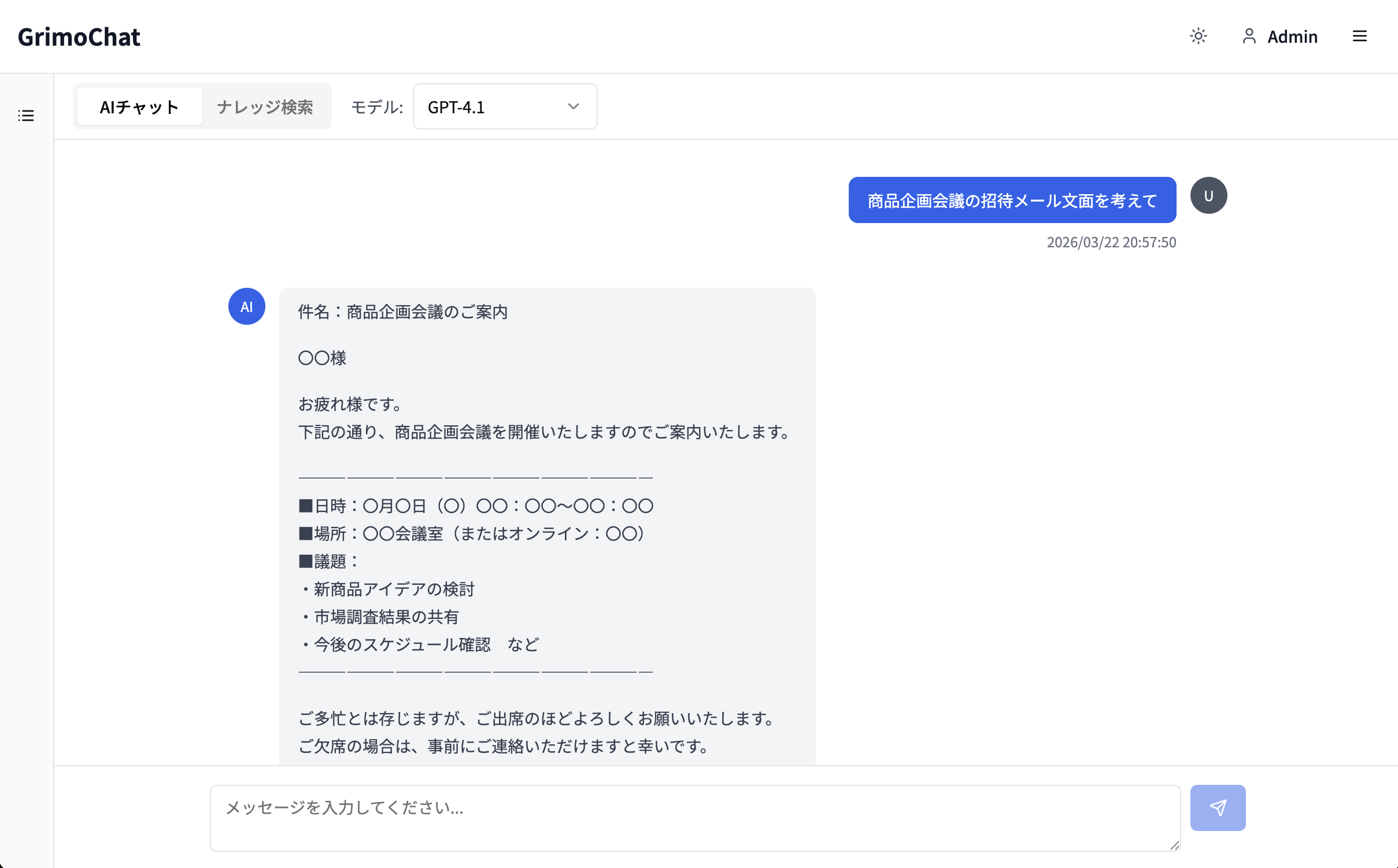The image size is (1398, 868).
Task: Click the GrimoChat logo title
Action: [x=79, y=37]
